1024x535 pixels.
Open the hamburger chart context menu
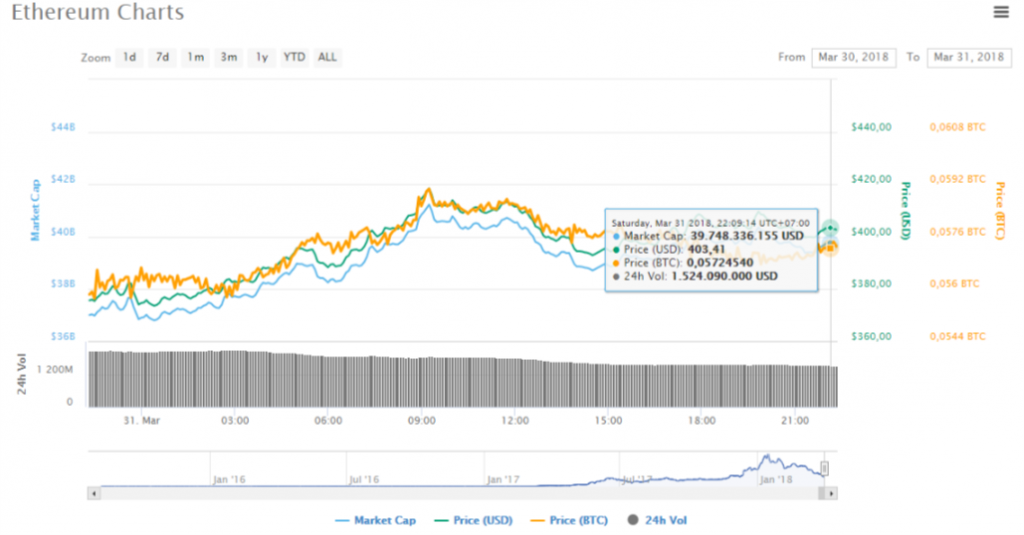[1001, 12]
